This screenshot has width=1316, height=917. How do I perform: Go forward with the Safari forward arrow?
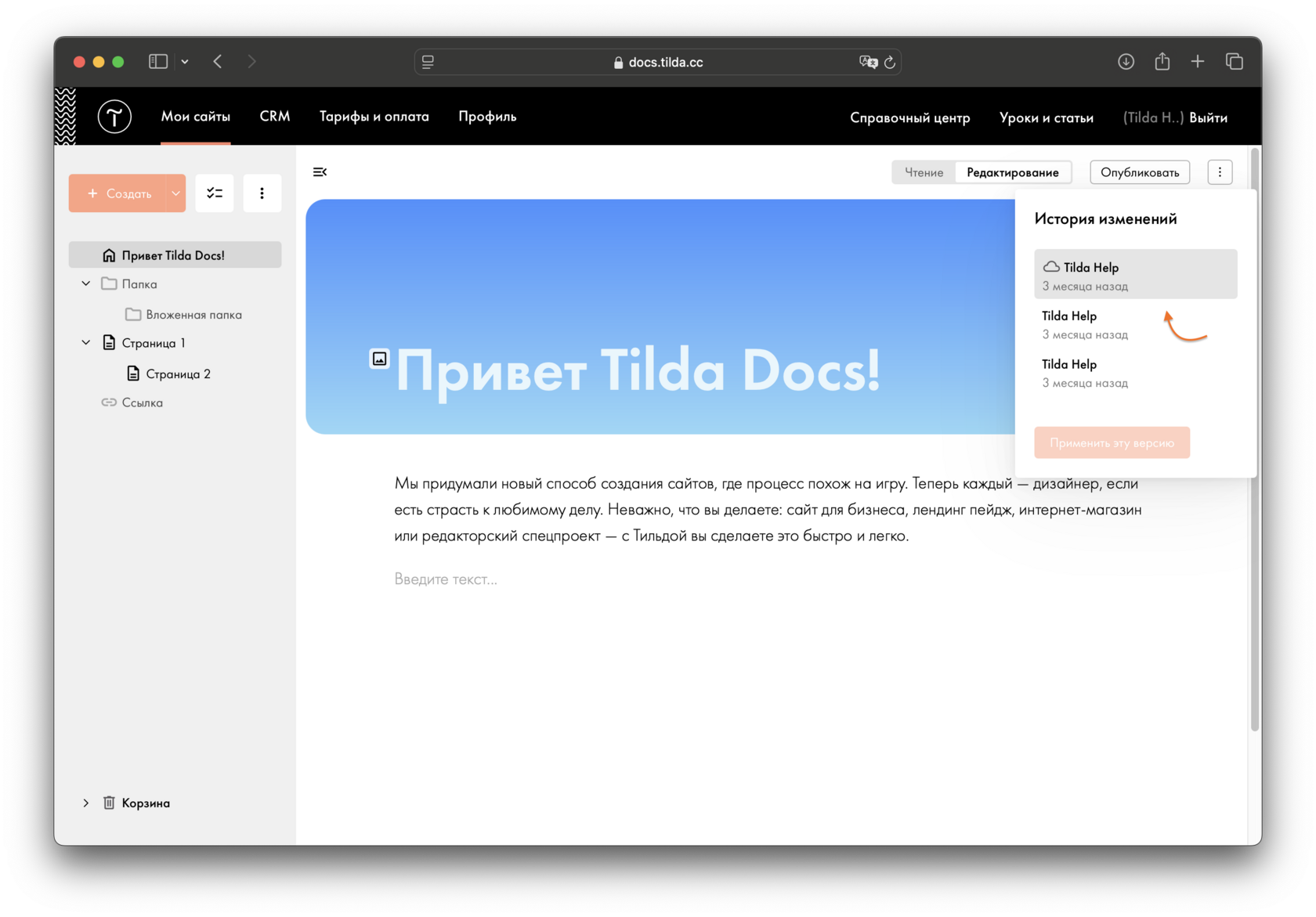[251, 61]
